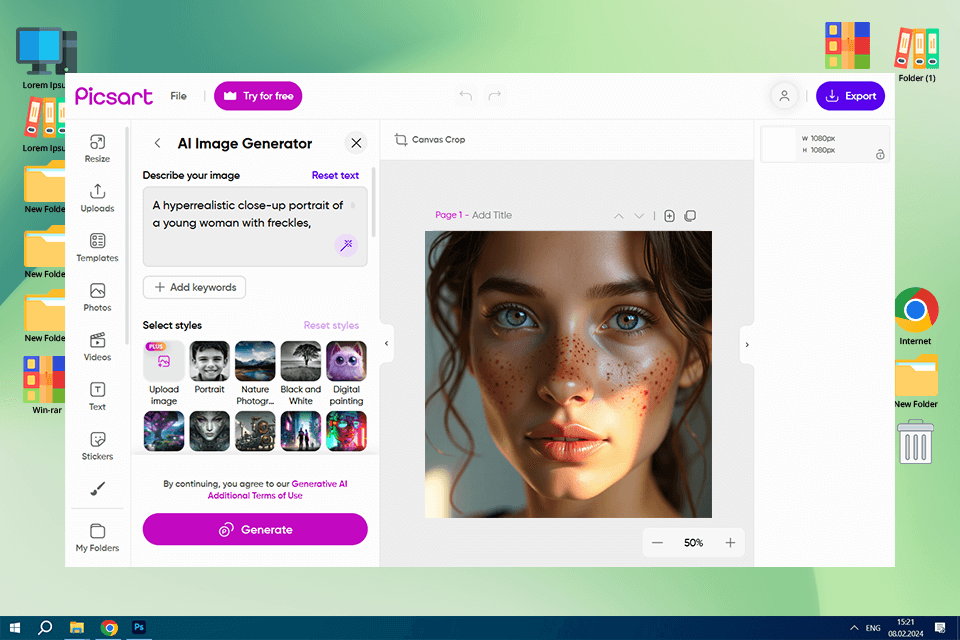
Task: Open the Videos panel
Action: click(x=97, y=347)
